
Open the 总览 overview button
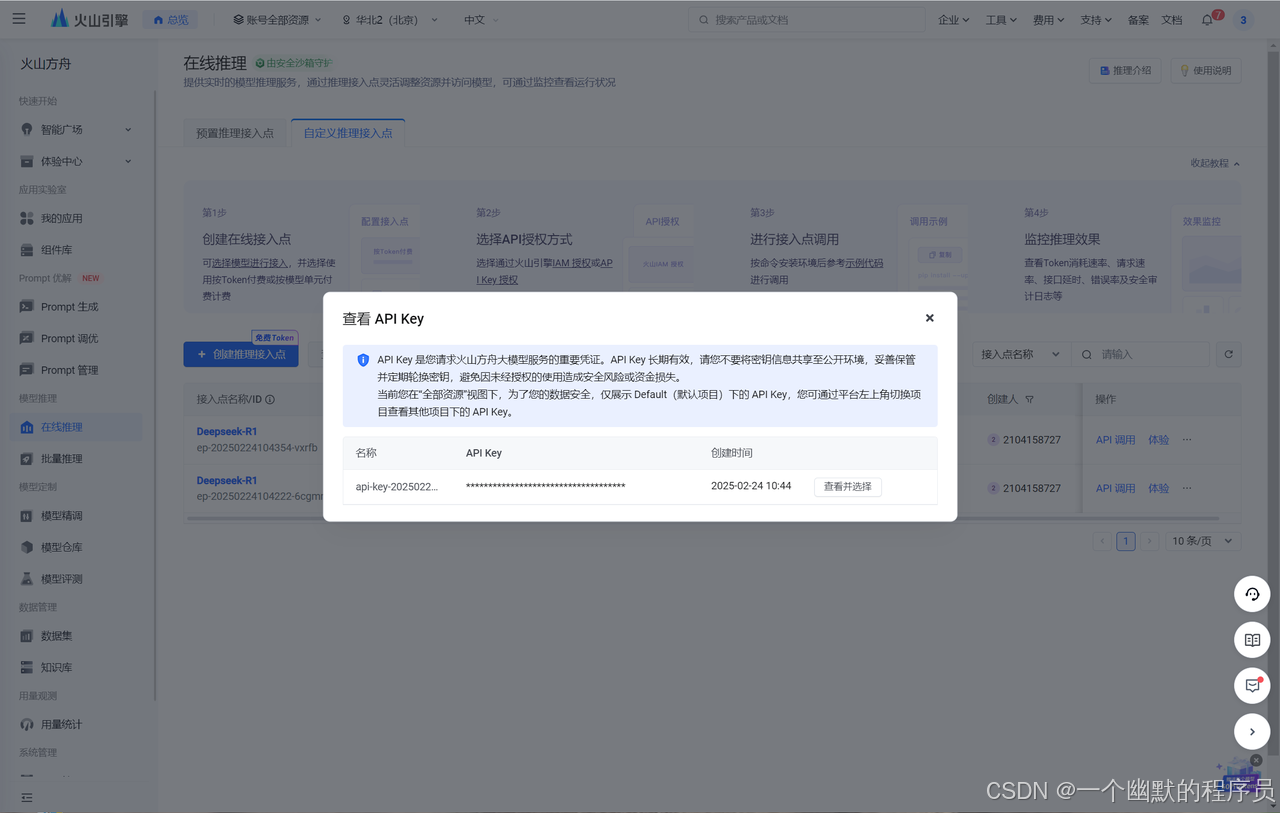pyautogui.click(x=171, y=20)
